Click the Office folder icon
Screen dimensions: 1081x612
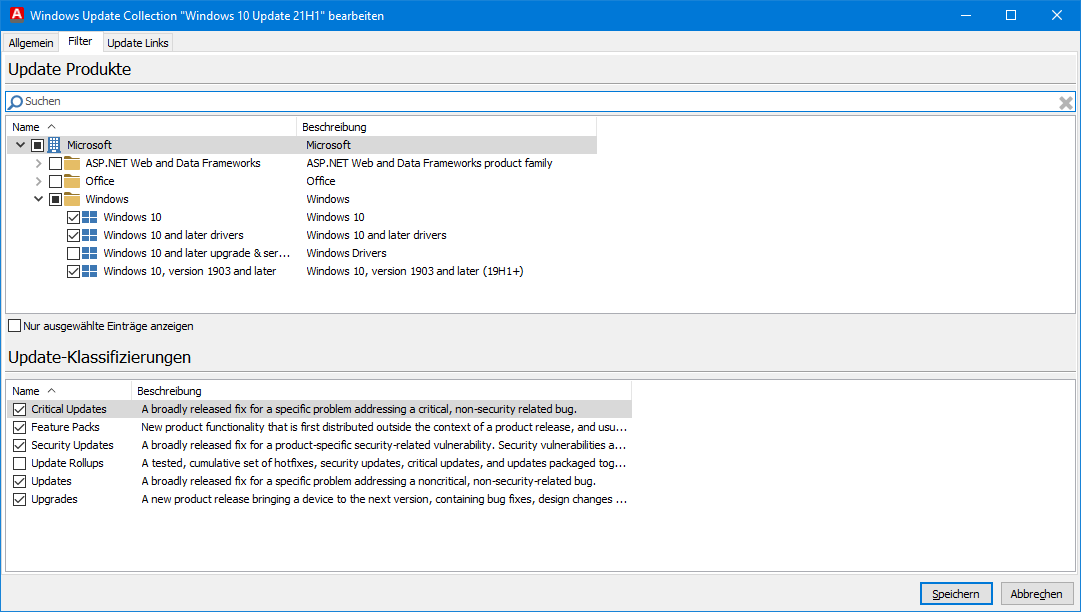pyautogui.click(x=72, y=181)
